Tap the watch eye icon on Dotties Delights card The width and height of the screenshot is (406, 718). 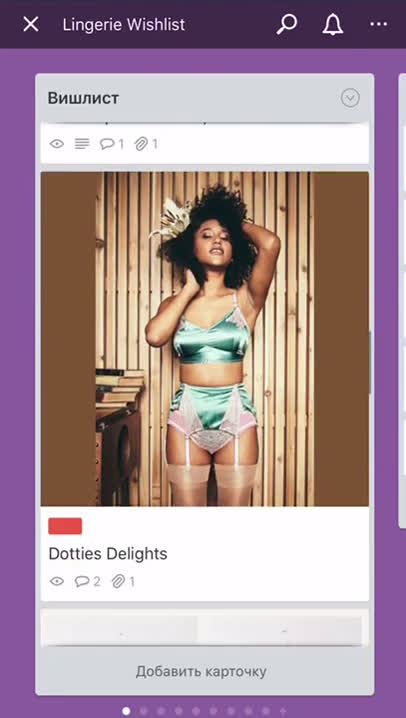[57, 582]
